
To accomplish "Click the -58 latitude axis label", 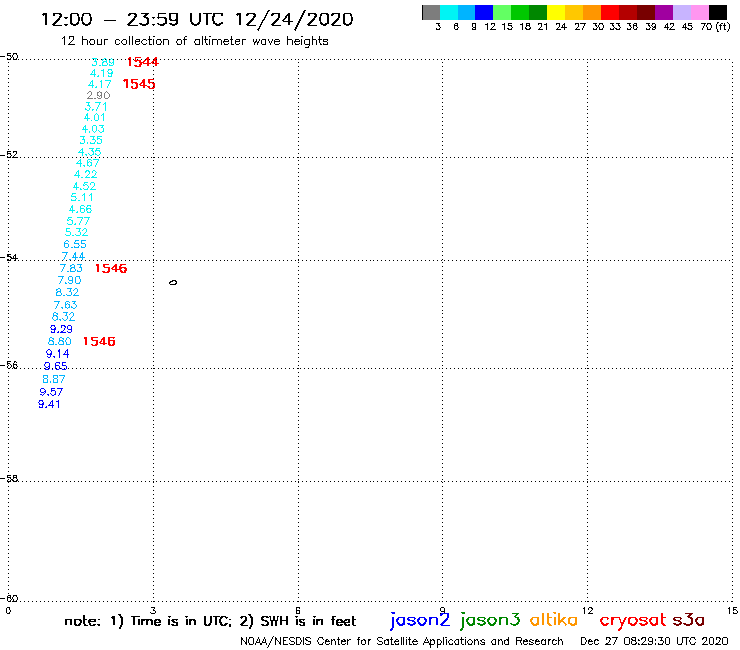I will coord(9,479).
